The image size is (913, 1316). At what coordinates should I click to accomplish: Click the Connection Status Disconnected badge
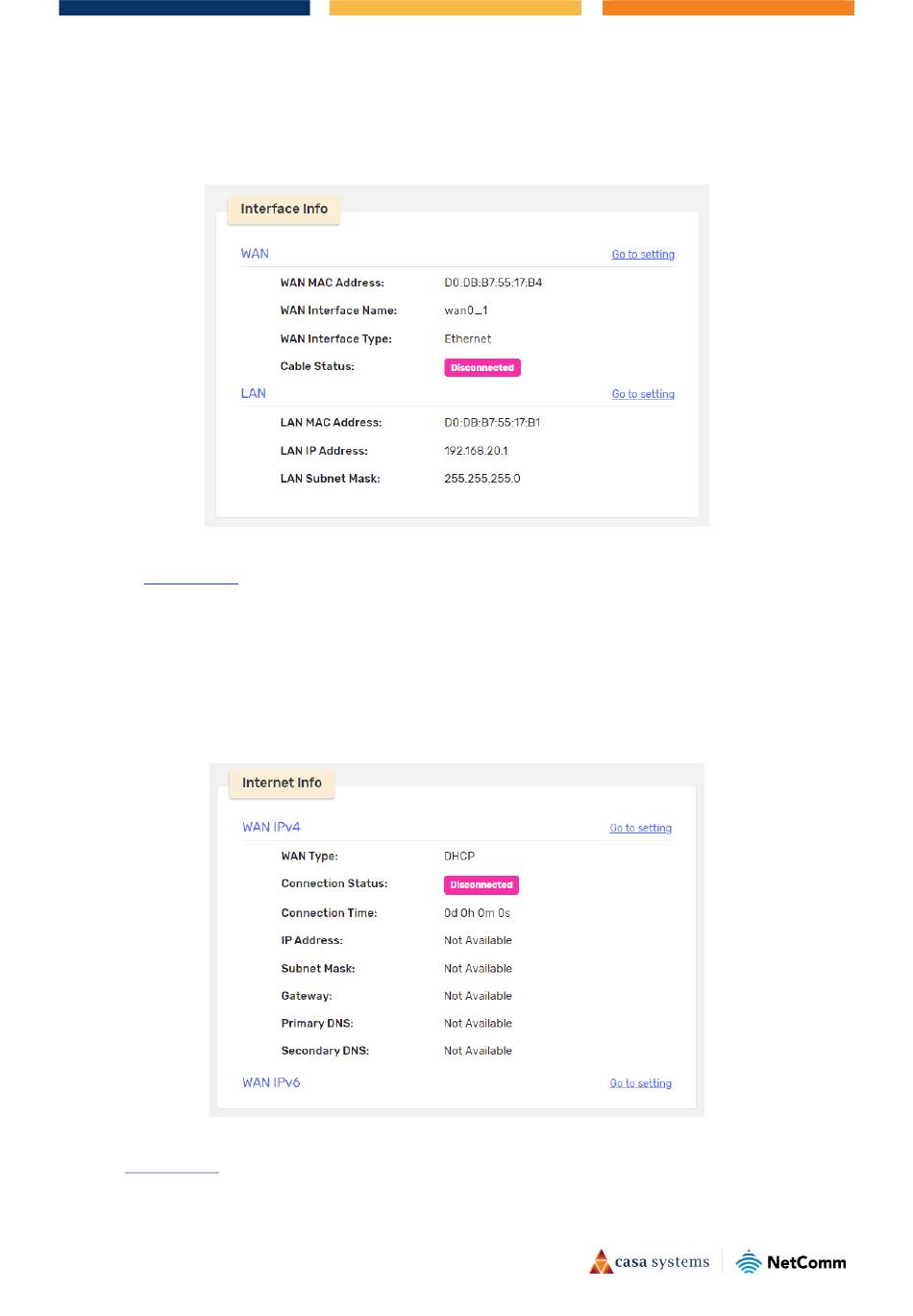(x=481, y=884)
